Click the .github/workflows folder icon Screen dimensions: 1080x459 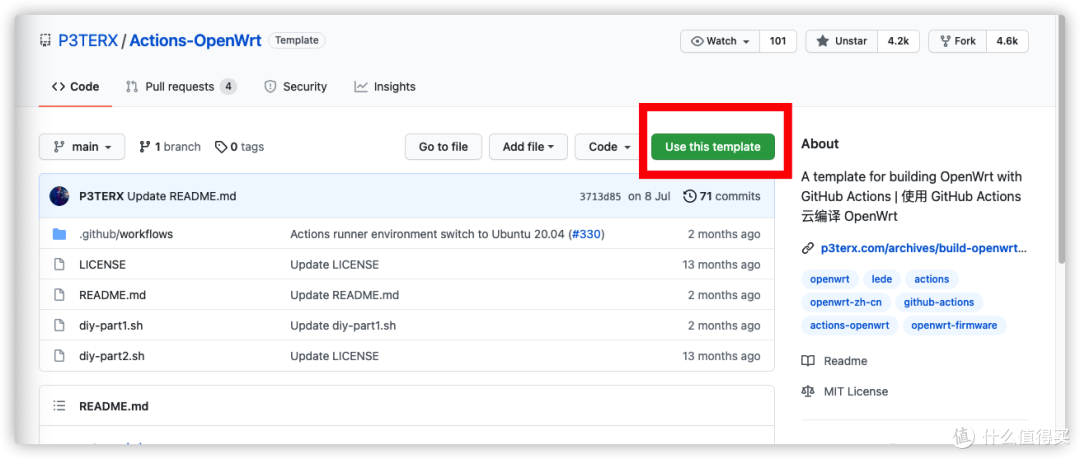[59, 234]
